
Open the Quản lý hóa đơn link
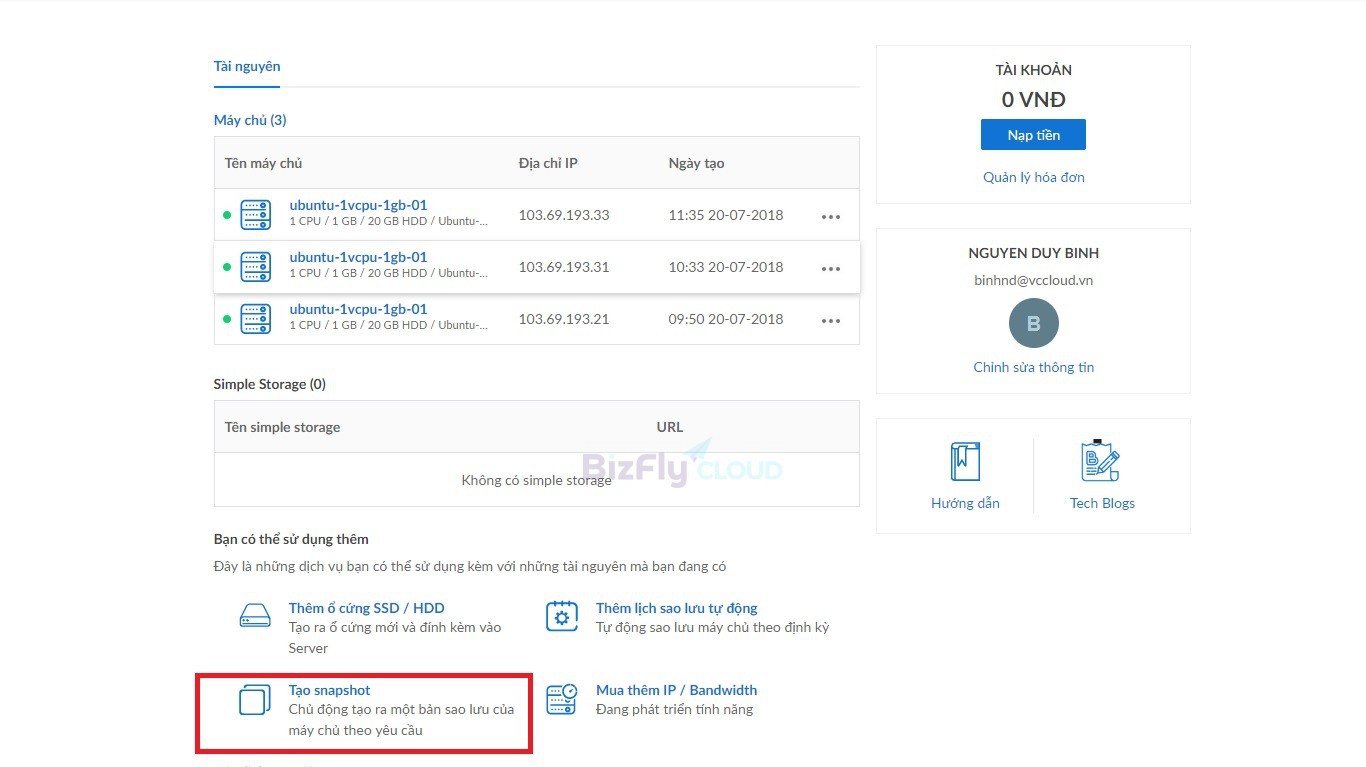[1033, 177]
